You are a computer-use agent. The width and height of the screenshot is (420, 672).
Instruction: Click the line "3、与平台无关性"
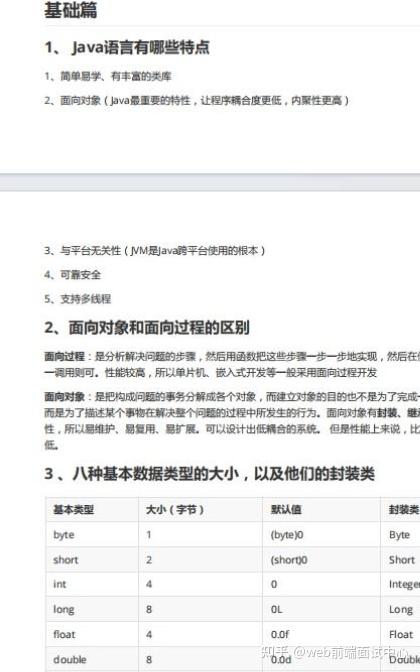tap(155, 250)
